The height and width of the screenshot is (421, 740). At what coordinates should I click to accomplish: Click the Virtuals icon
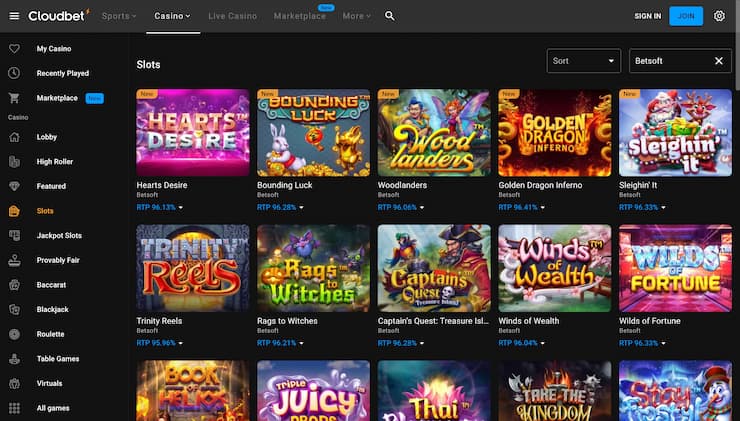click(x=14, y=383)
